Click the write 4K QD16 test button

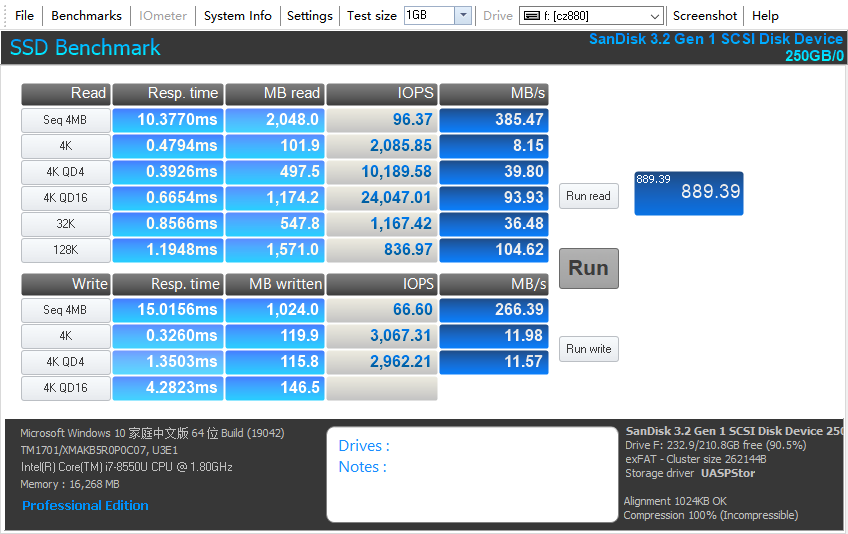tap(66, 388)
